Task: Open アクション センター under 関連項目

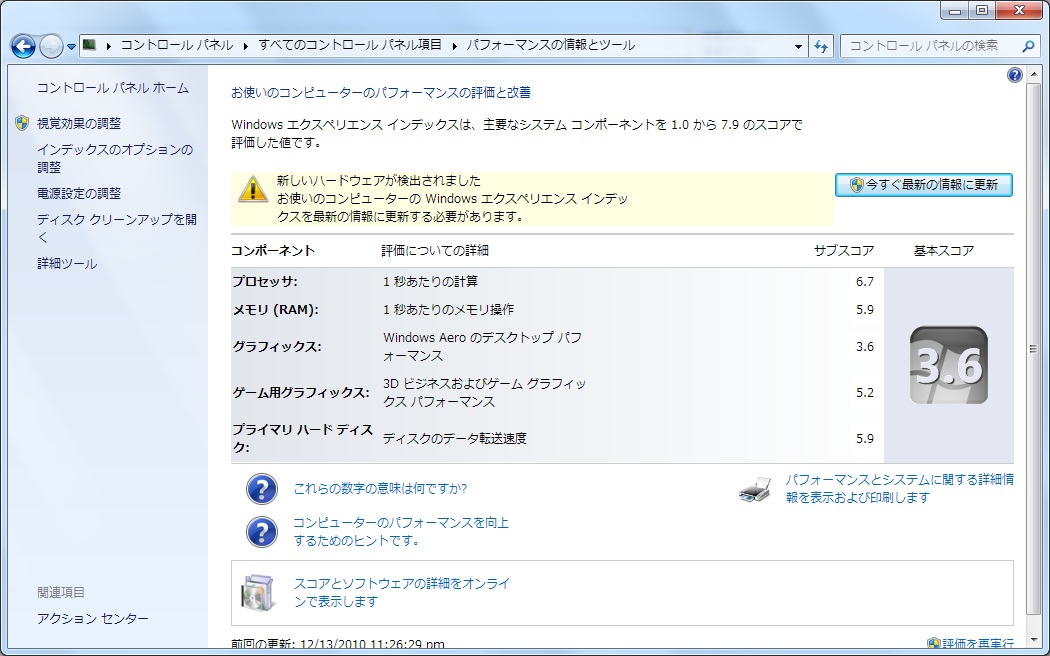Action: pos(92,619)
